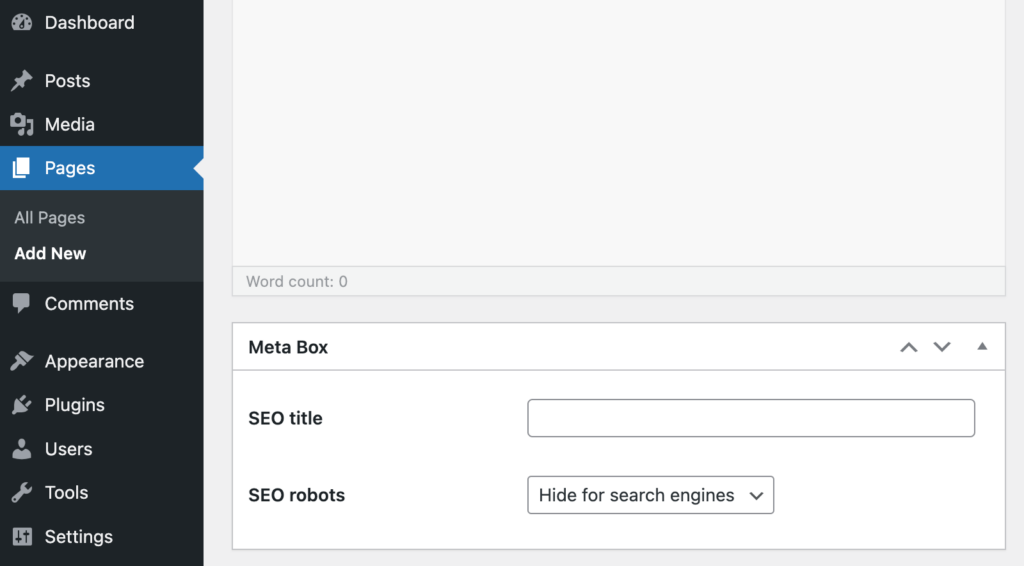Collapse the Meta Box panel with triangle toggle

tap(982, 347)
